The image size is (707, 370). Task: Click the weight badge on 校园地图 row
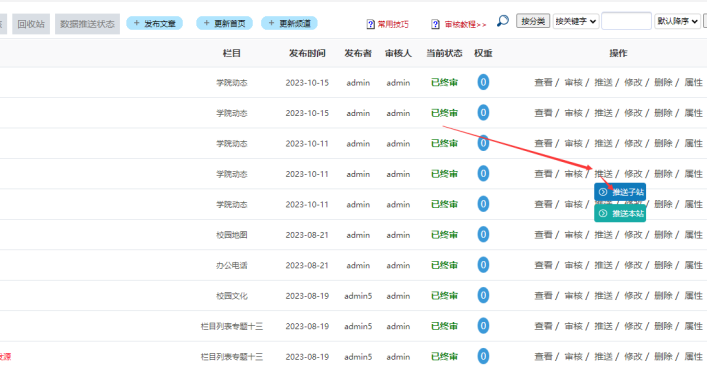point(483,234)
